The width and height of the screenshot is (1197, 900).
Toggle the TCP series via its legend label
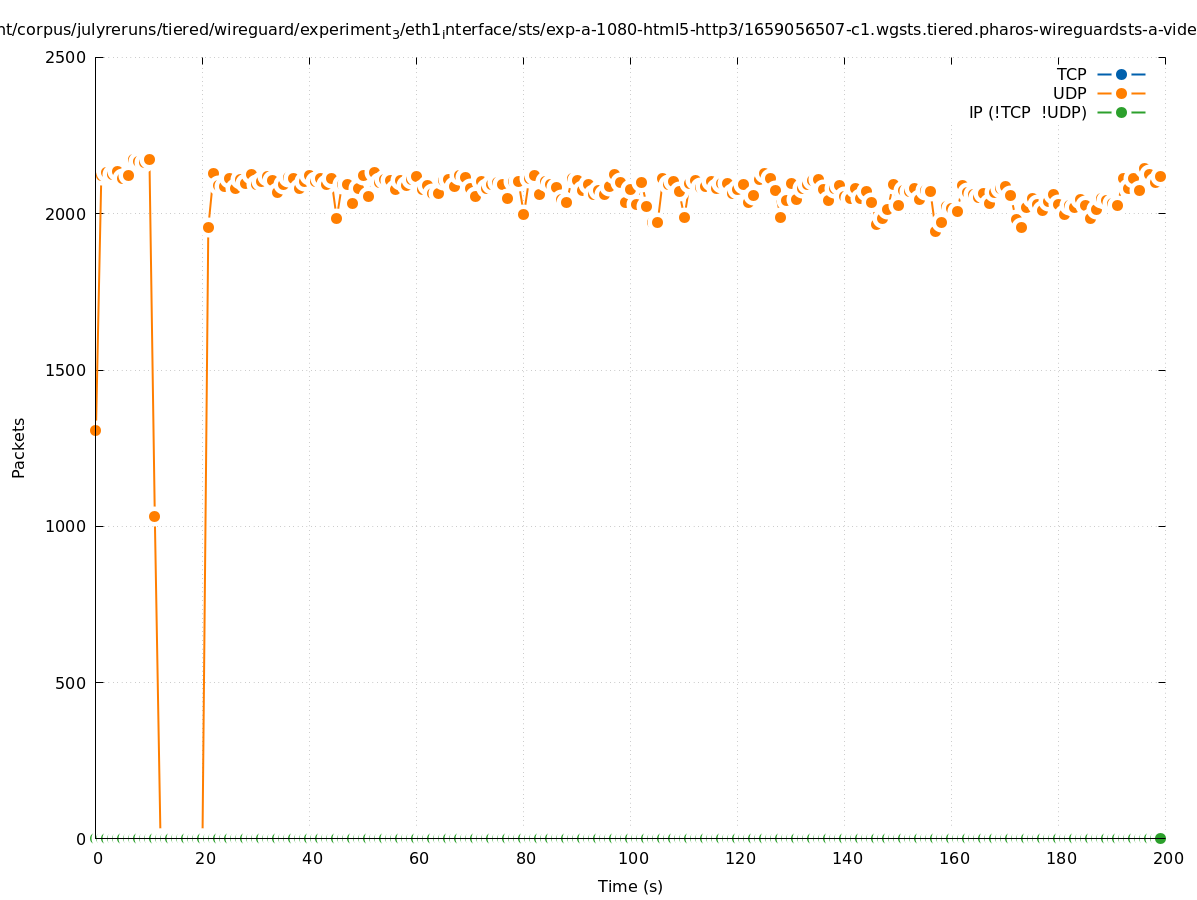pos(1071,74)
